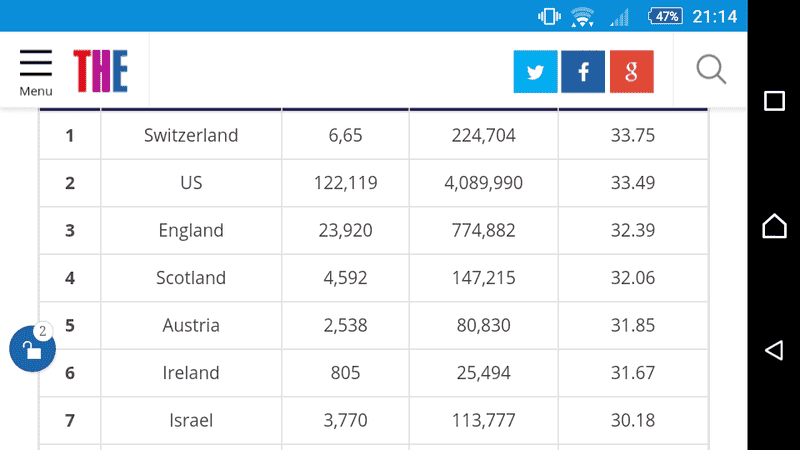Share via the Facebook button
Viewport: 800px width, 450px height.
583,72
